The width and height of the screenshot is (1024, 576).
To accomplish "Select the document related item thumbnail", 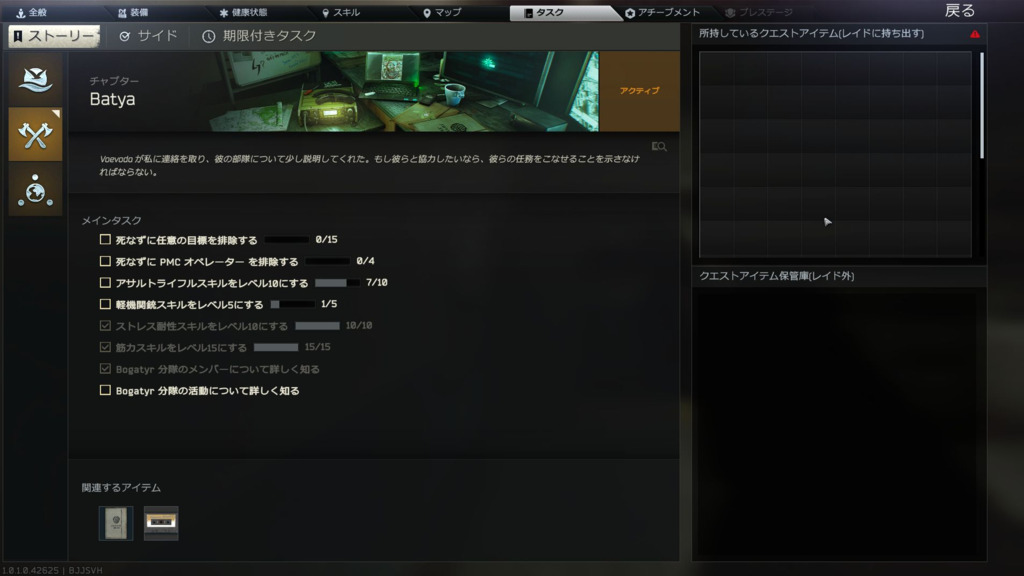I will [x=116, y=523].
